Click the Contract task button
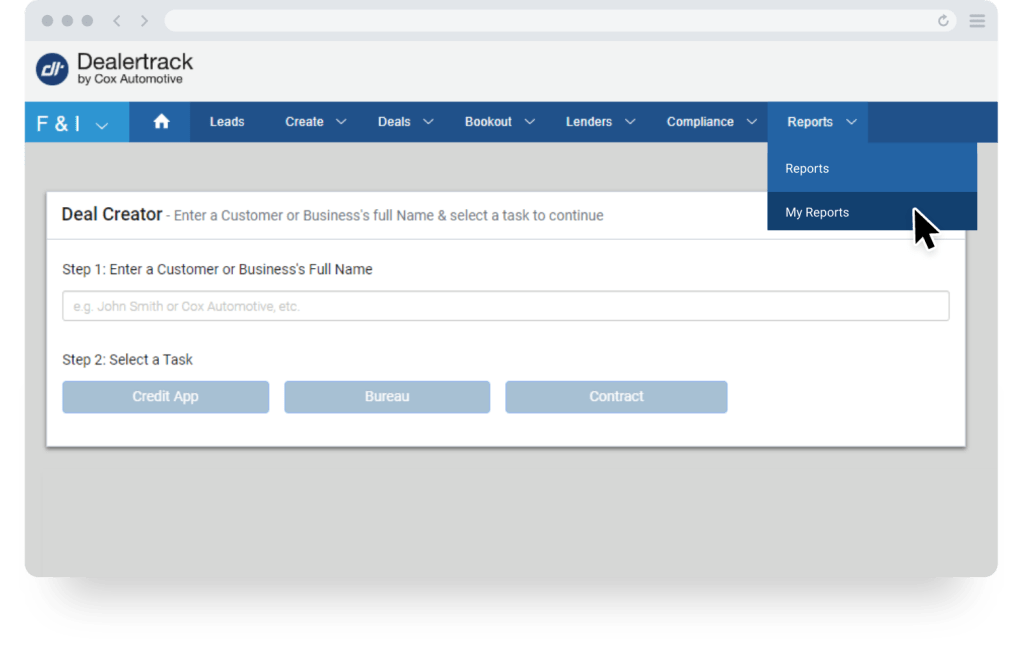This screenshot has height=658, width=1023. (x=616, y=396)
